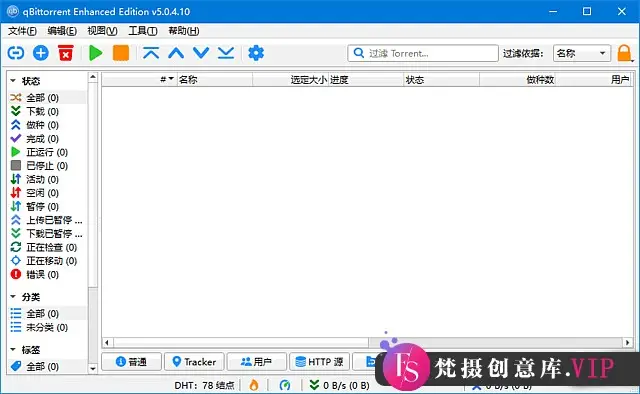This screenshot has width=640, height=394.
Task: Select the 下载已暂停 status filter
Action: point(47,234)
